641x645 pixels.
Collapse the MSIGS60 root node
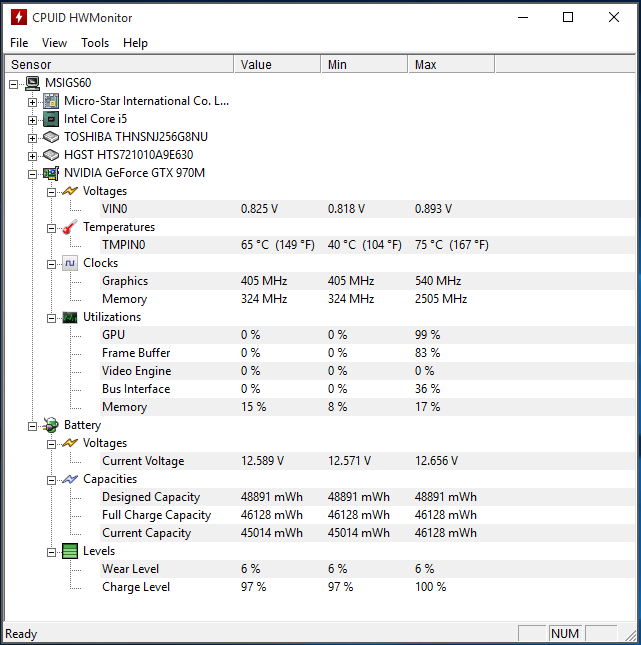[x=14, y=84]
